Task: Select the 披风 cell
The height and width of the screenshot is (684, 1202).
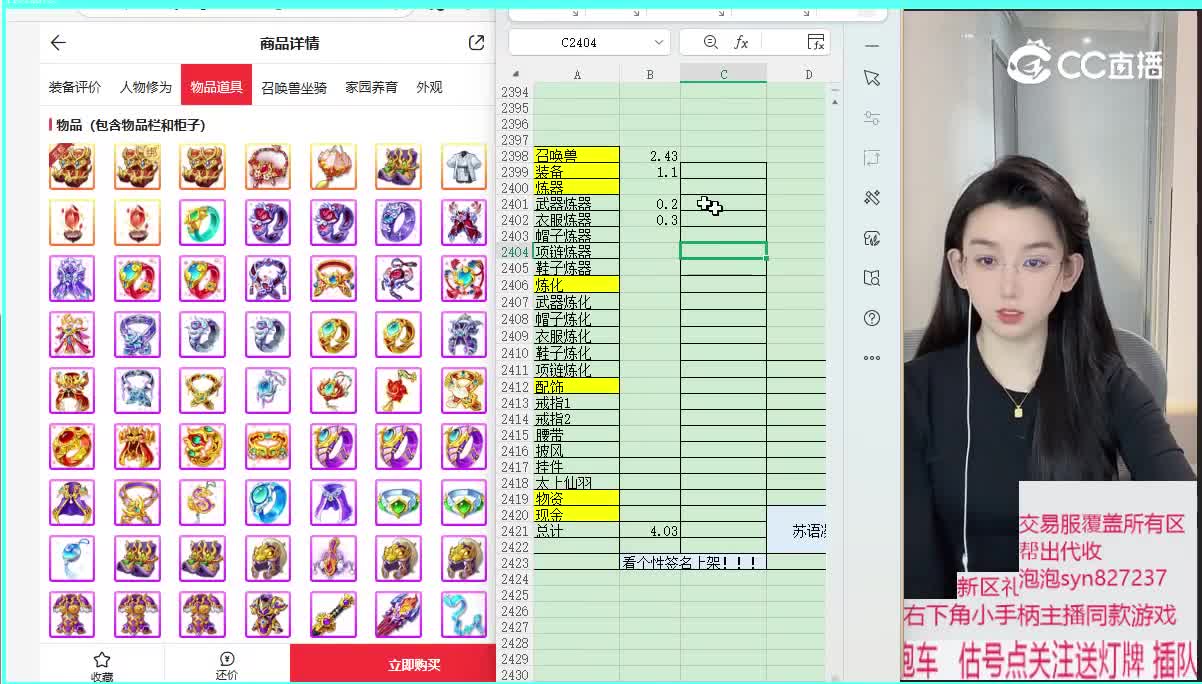Action: pyautogui.click(x=577, y=450)
